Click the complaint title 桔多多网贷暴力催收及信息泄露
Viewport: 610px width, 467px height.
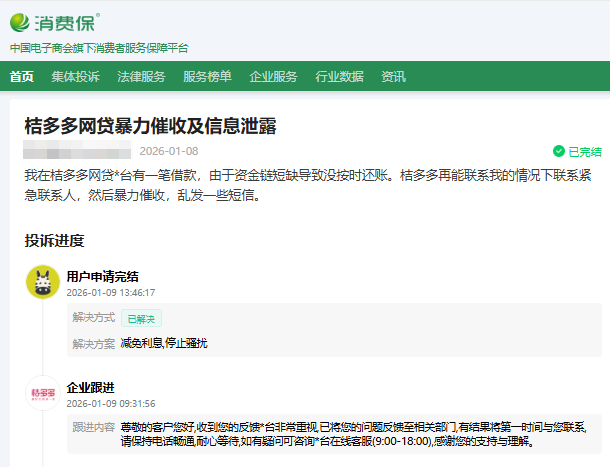pos(150,126)
